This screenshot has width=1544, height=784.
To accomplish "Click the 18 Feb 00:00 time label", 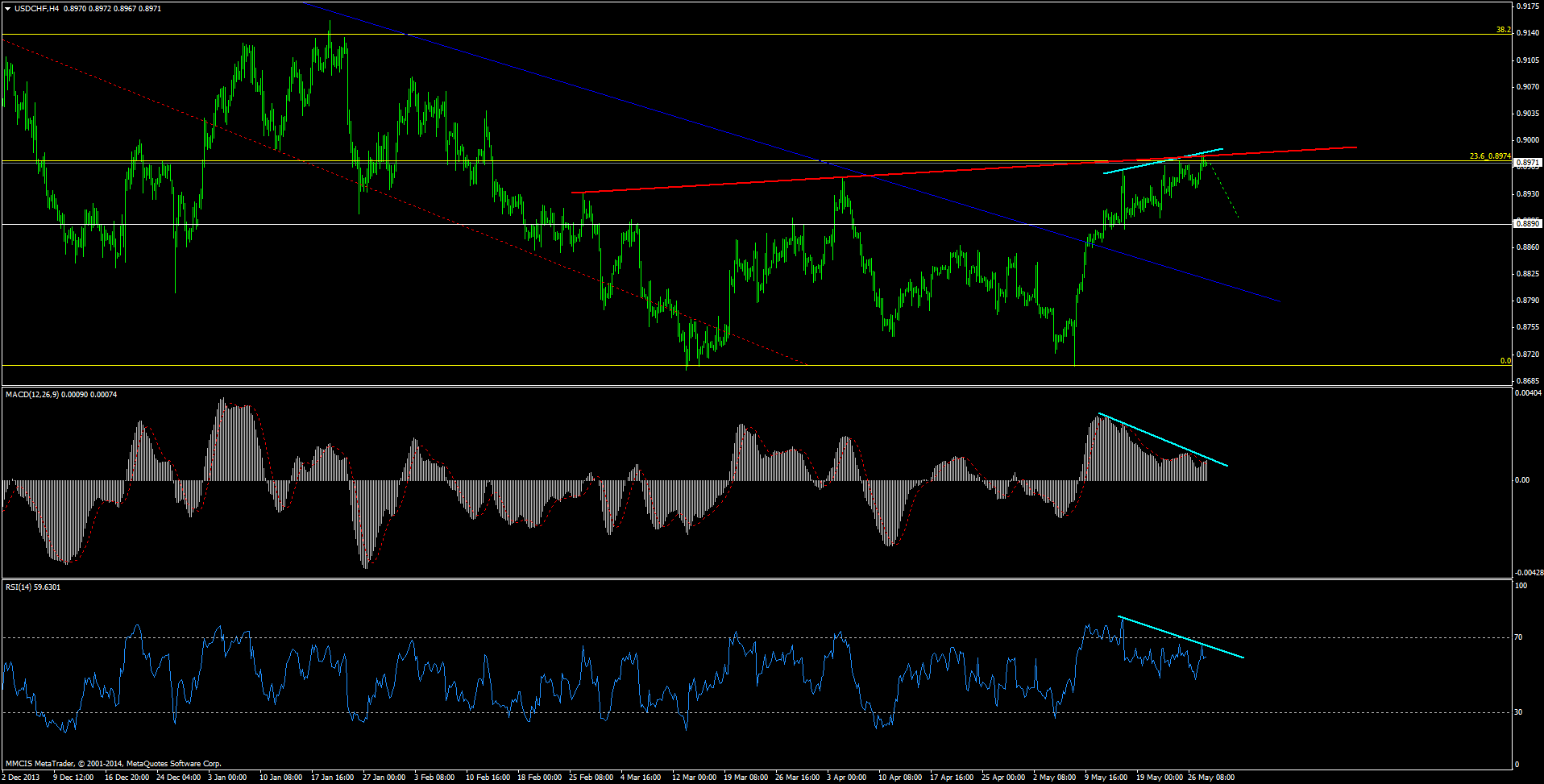I will [x=539, y=778].
